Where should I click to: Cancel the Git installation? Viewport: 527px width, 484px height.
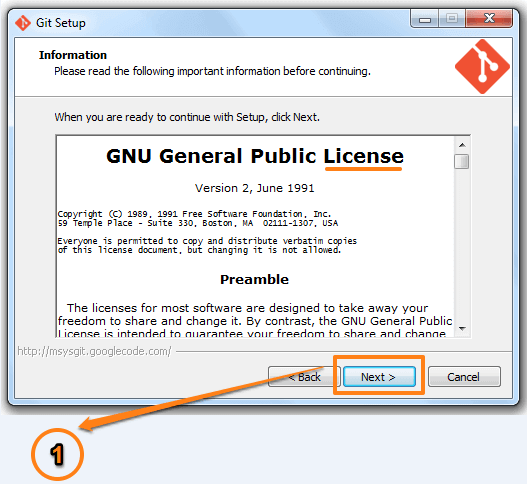(464, 377)
